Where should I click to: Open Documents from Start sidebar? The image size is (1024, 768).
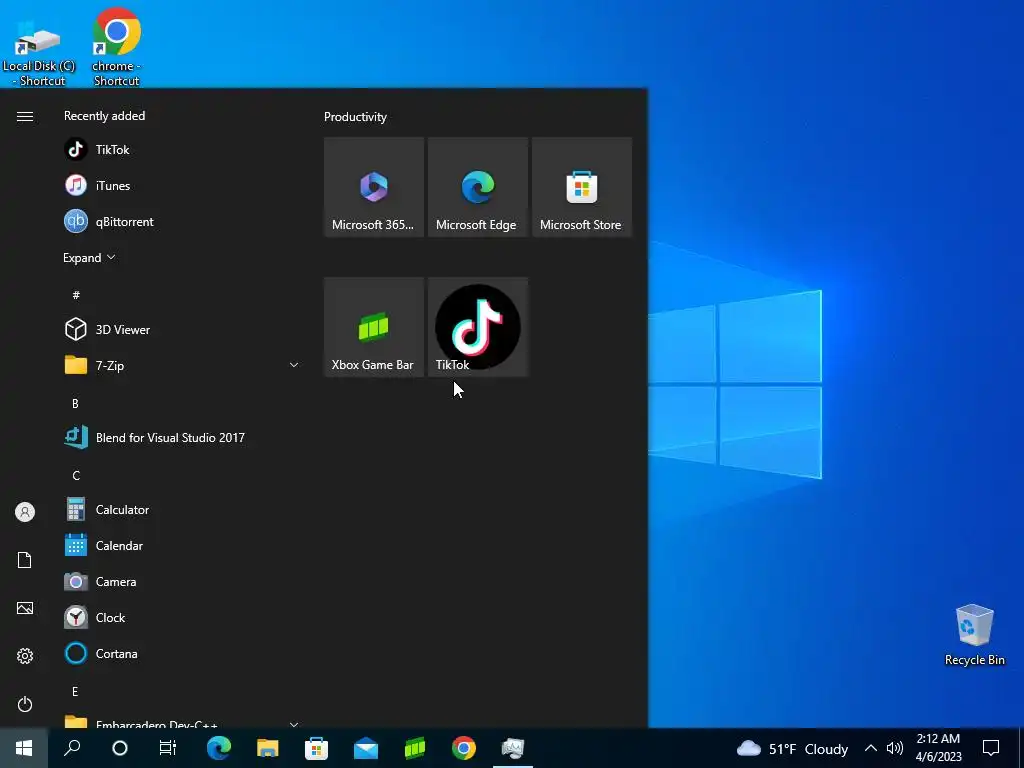coord(25,560)
